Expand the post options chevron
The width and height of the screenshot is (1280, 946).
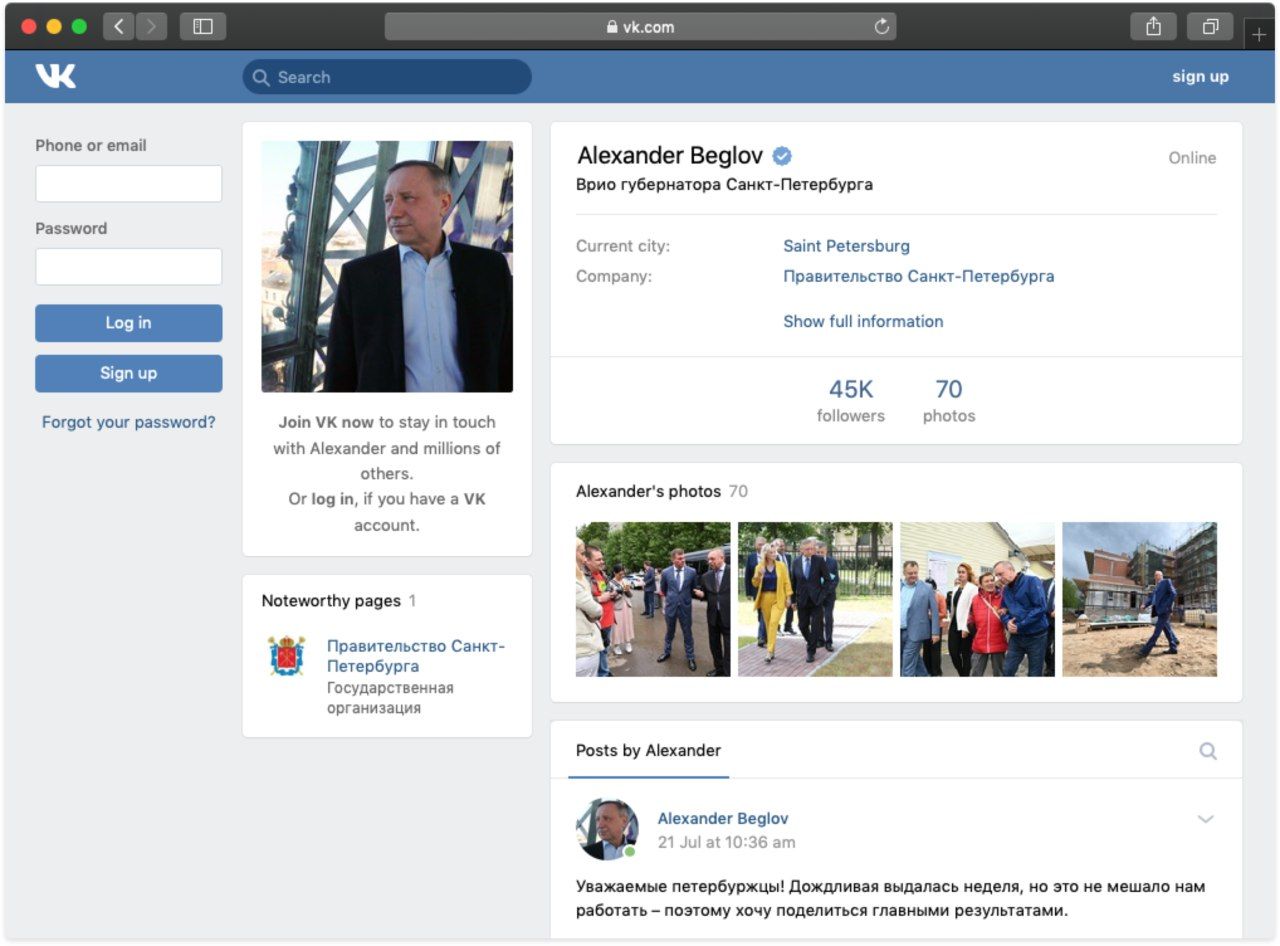point(1206,819)
